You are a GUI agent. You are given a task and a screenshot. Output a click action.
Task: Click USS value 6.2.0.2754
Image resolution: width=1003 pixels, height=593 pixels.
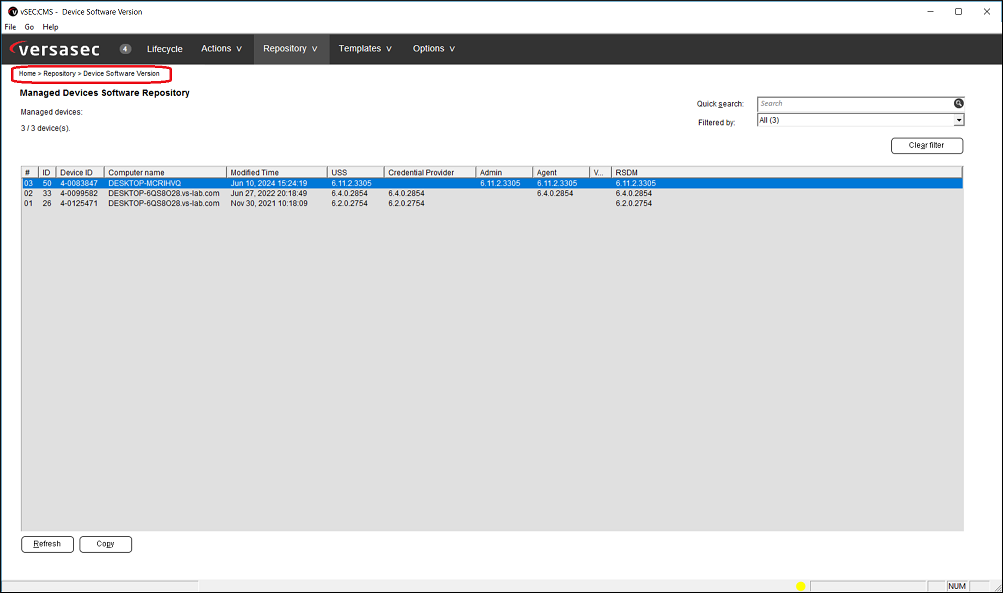[349, 203]
